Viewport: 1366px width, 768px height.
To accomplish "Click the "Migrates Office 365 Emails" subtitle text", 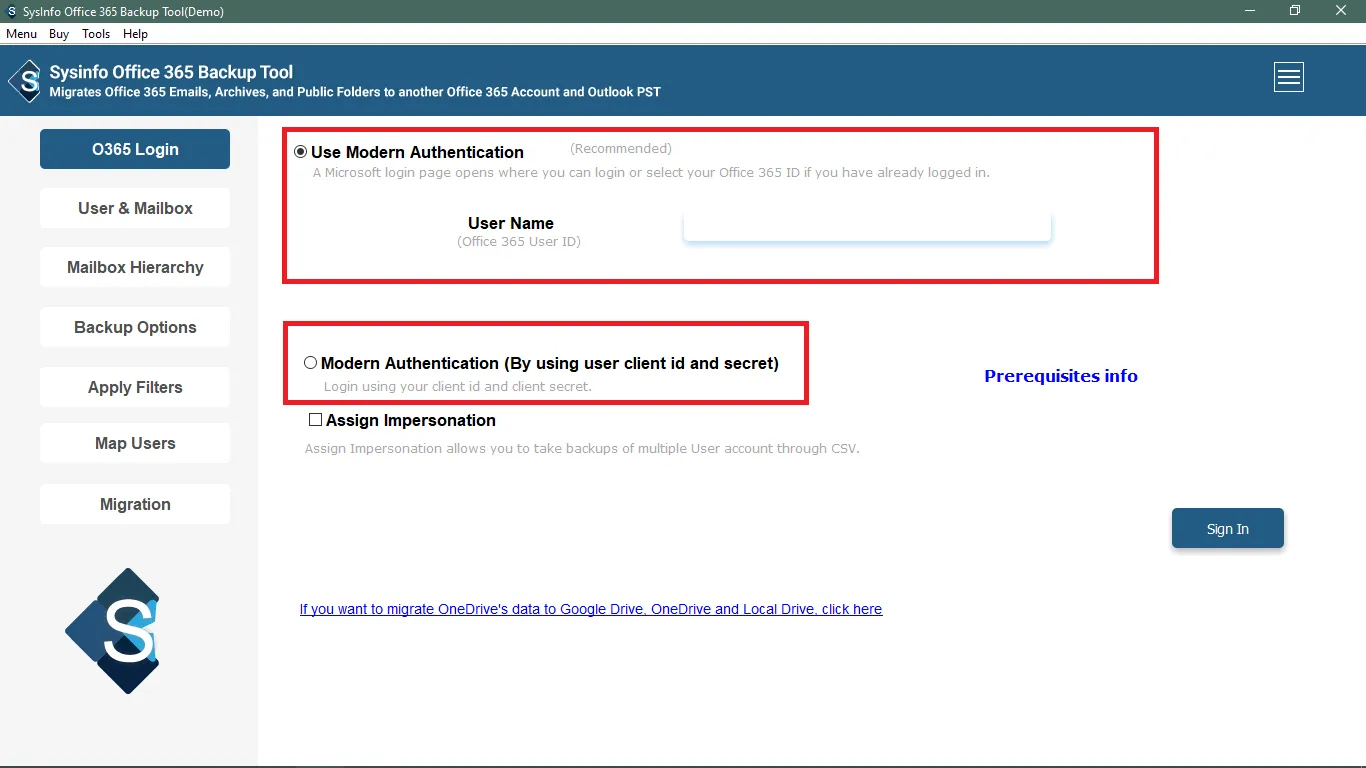I will [355, 92].
